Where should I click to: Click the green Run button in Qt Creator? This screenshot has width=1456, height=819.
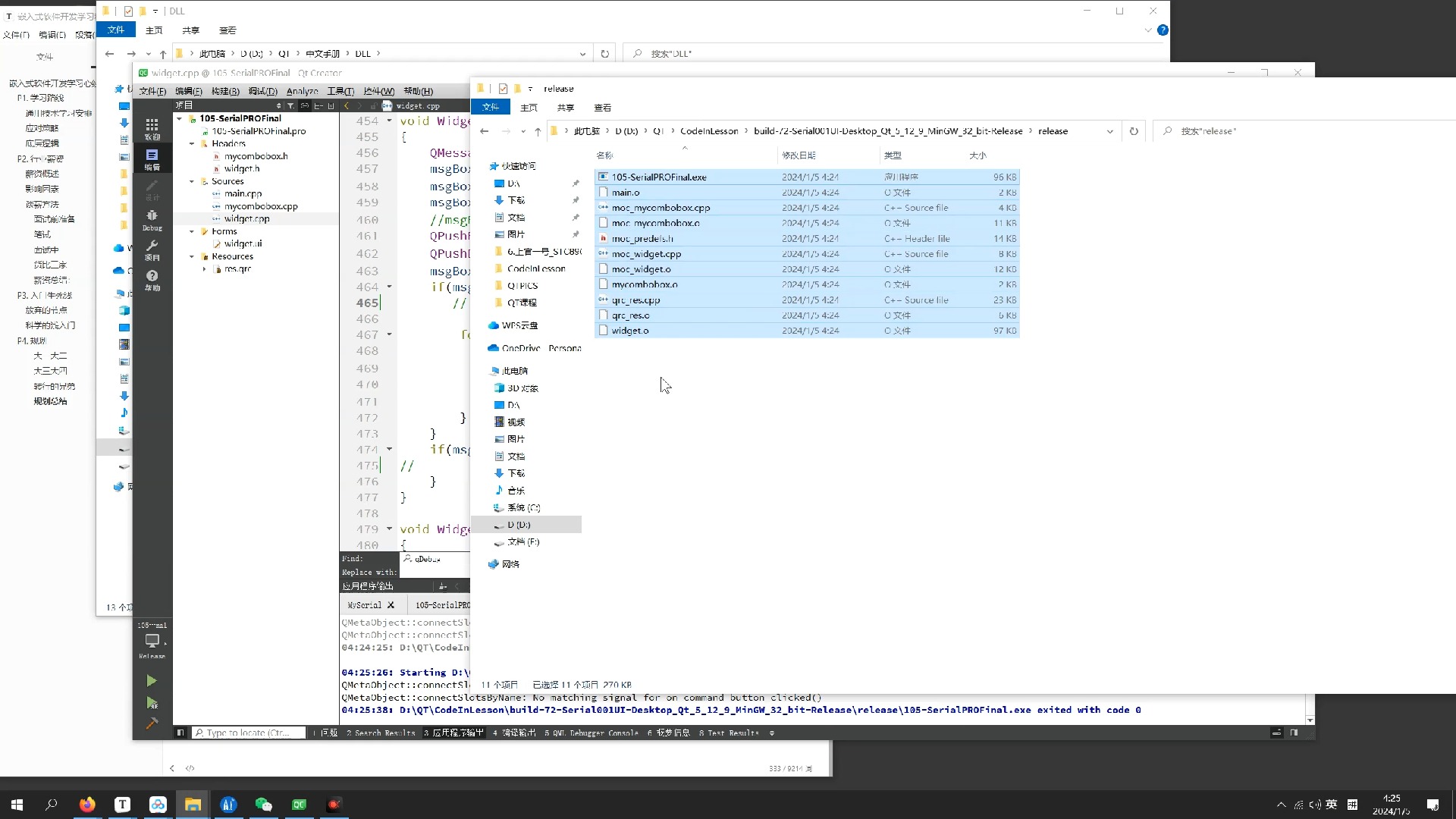[x=152, y=681]
